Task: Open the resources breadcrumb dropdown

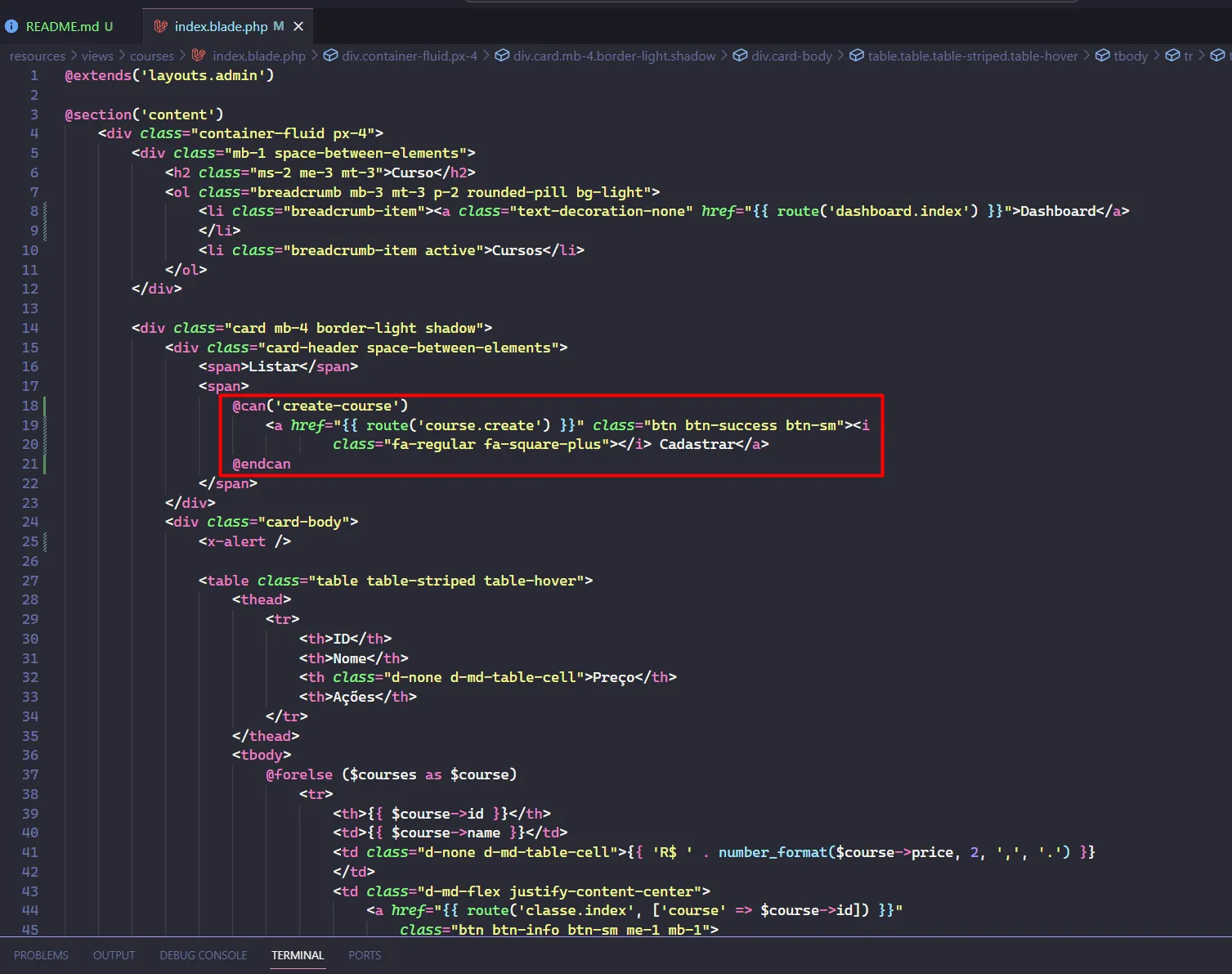Action: tap(37, 56)
